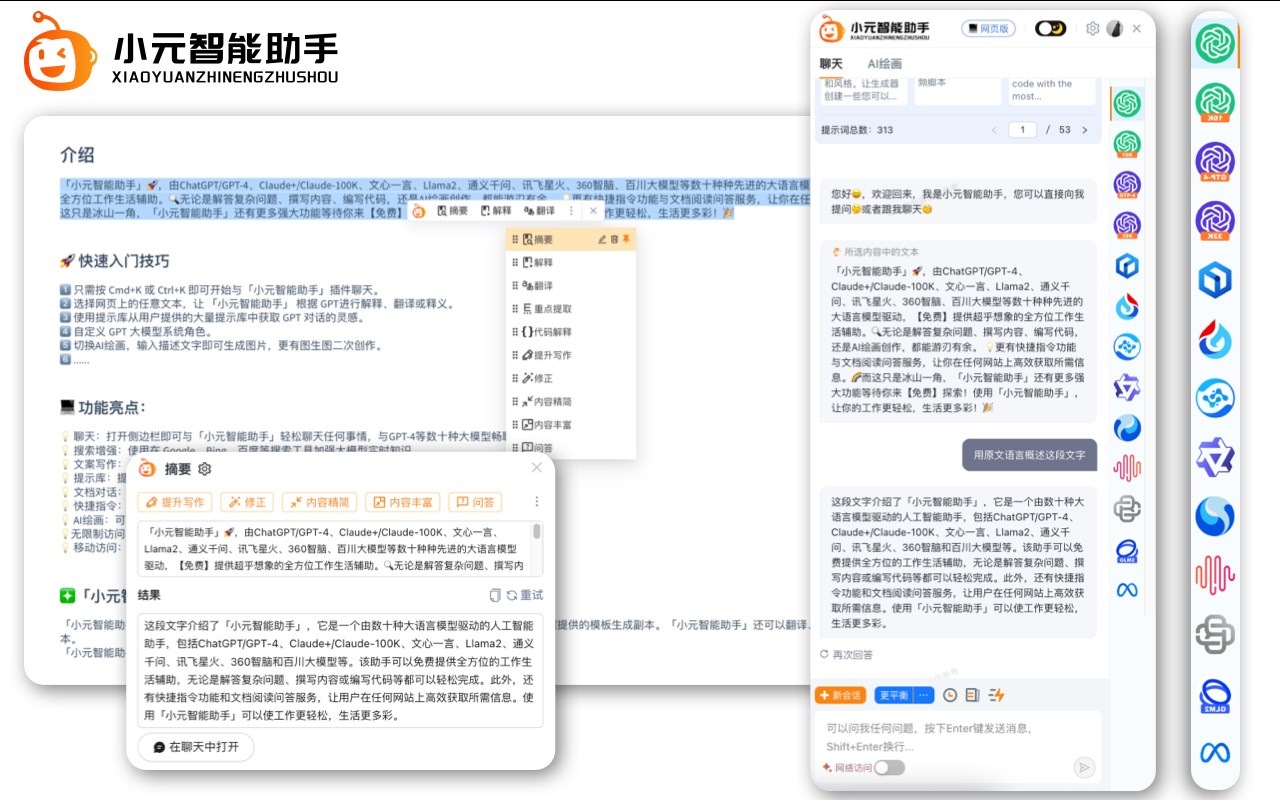The height and width of the screenshot is (800, 1280).
Task: Switch to the AI绘画 tab
Action: [884, 64]
